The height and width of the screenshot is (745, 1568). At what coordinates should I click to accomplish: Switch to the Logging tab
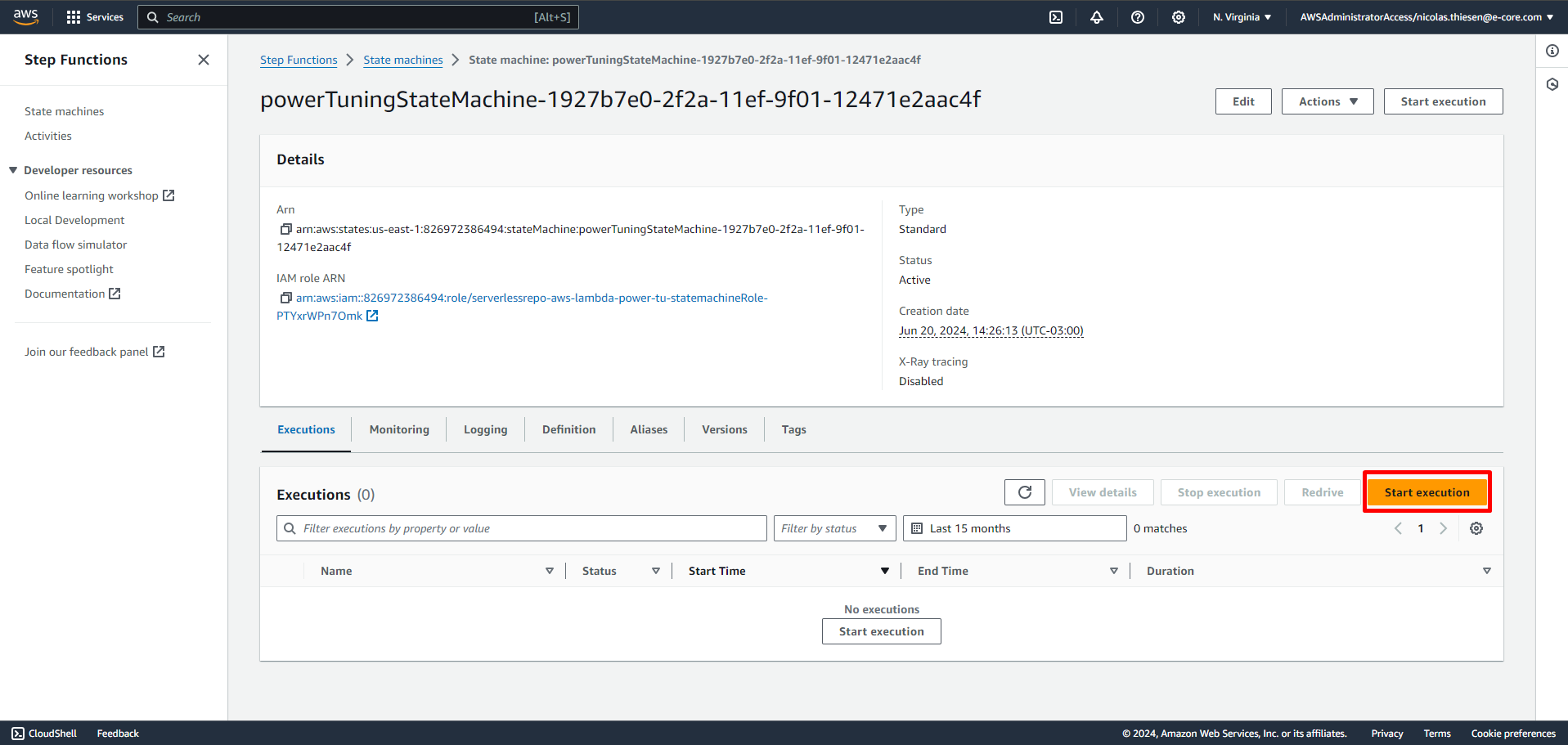pos(486,429)
